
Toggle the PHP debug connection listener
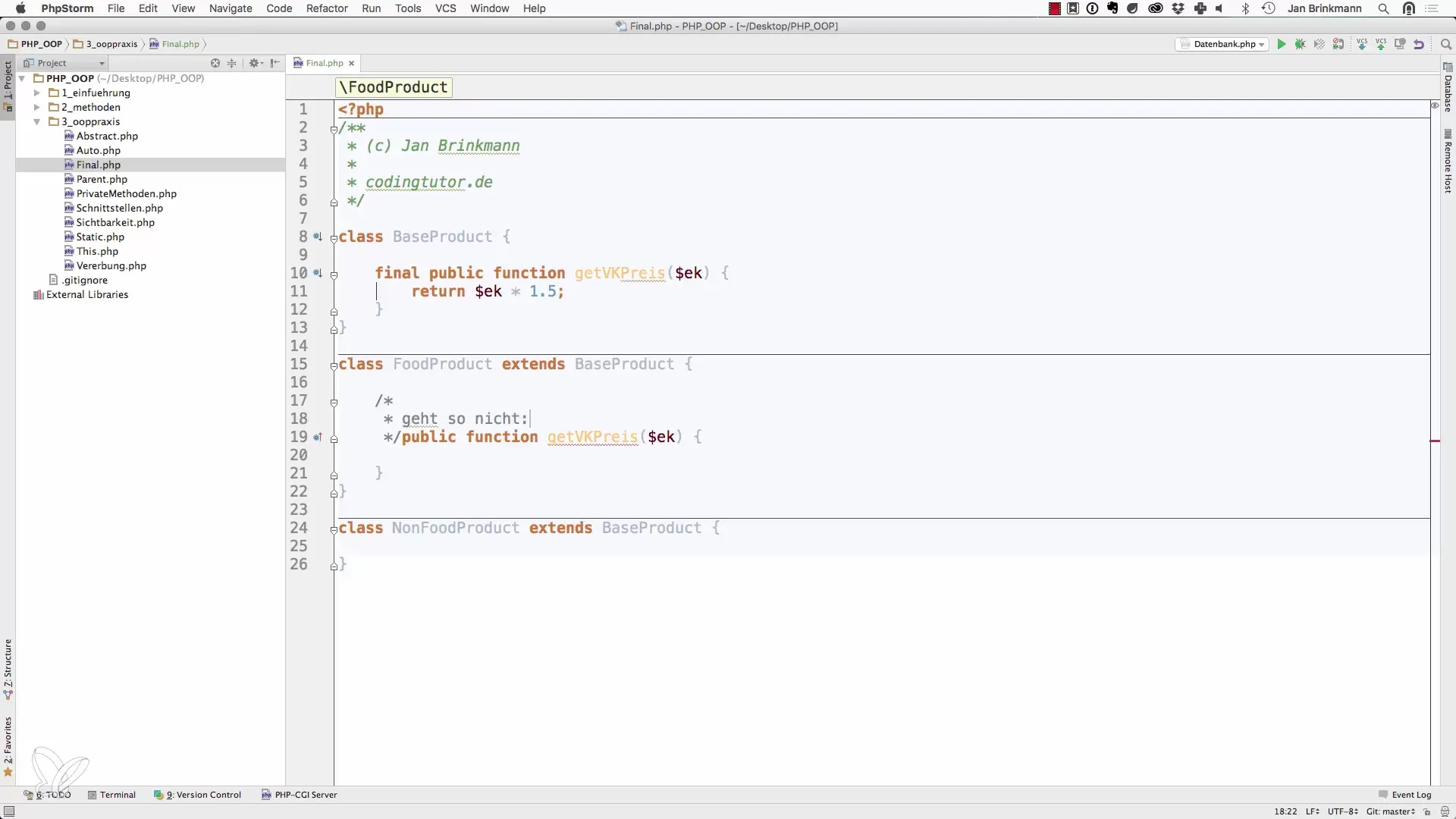1338,44
